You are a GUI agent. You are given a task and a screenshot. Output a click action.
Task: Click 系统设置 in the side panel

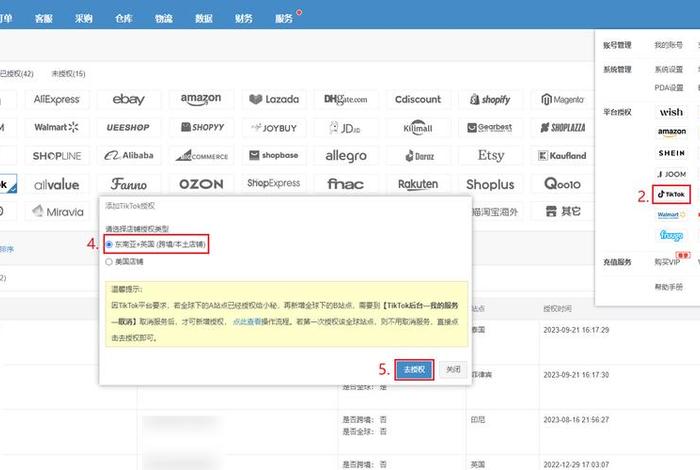(x=668, y=69)
